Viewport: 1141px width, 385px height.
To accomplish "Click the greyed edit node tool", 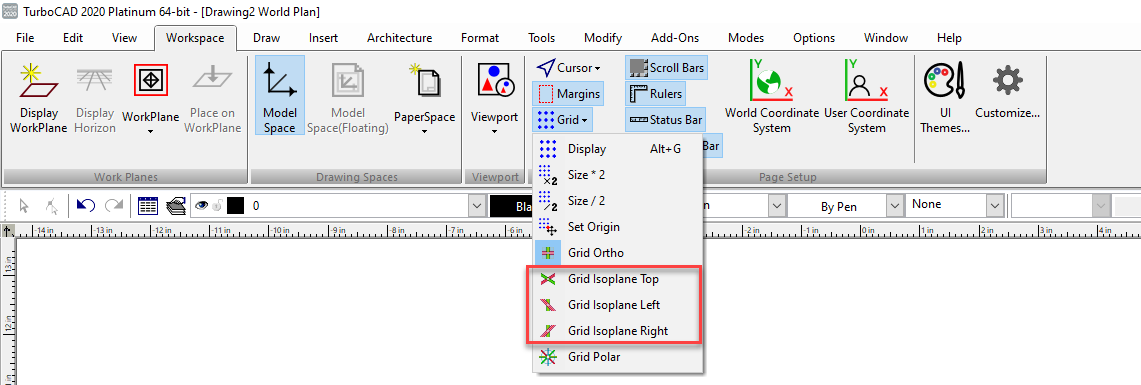I will 51,206.
